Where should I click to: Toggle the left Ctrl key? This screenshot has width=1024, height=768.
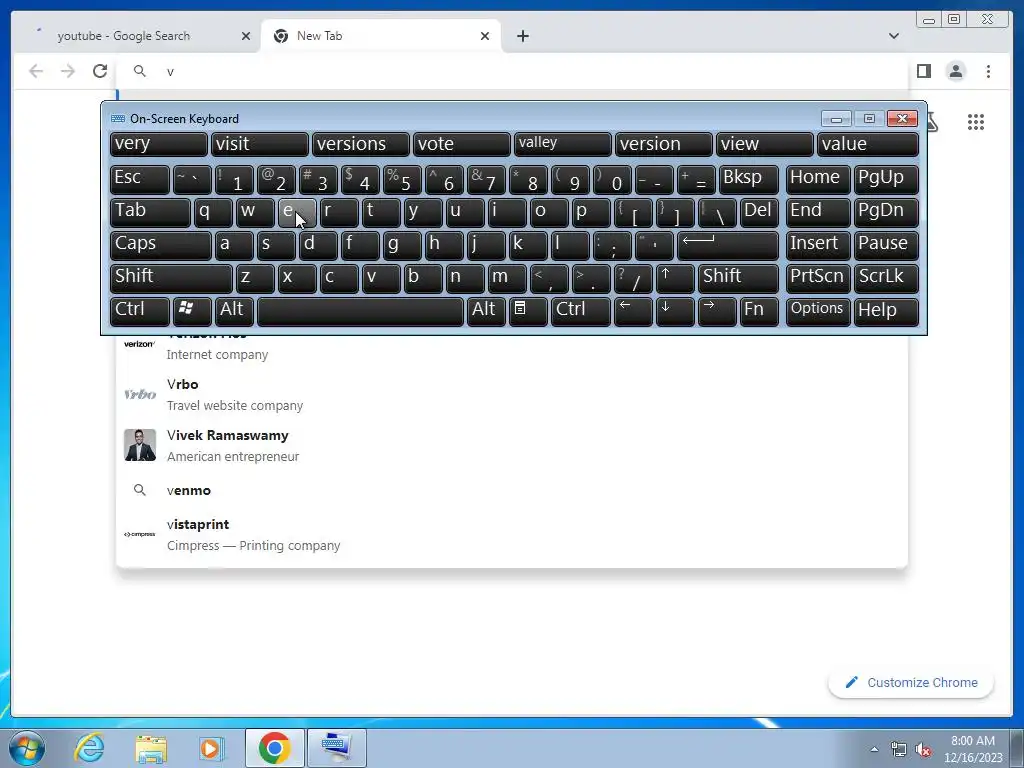coord(139,312)
